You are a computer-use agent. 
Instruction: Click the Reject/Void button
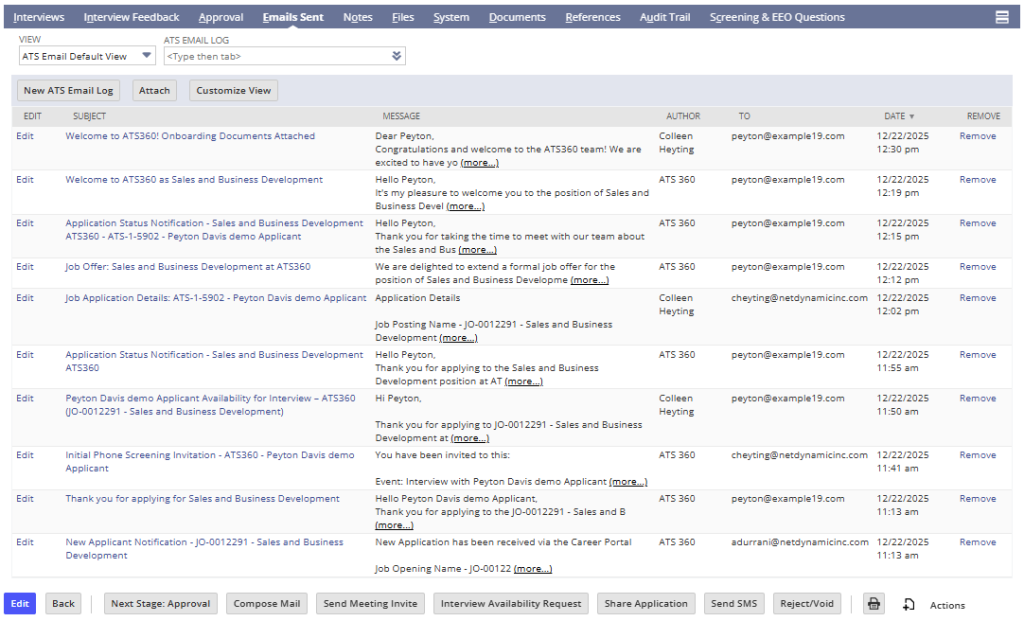[807, 603]
